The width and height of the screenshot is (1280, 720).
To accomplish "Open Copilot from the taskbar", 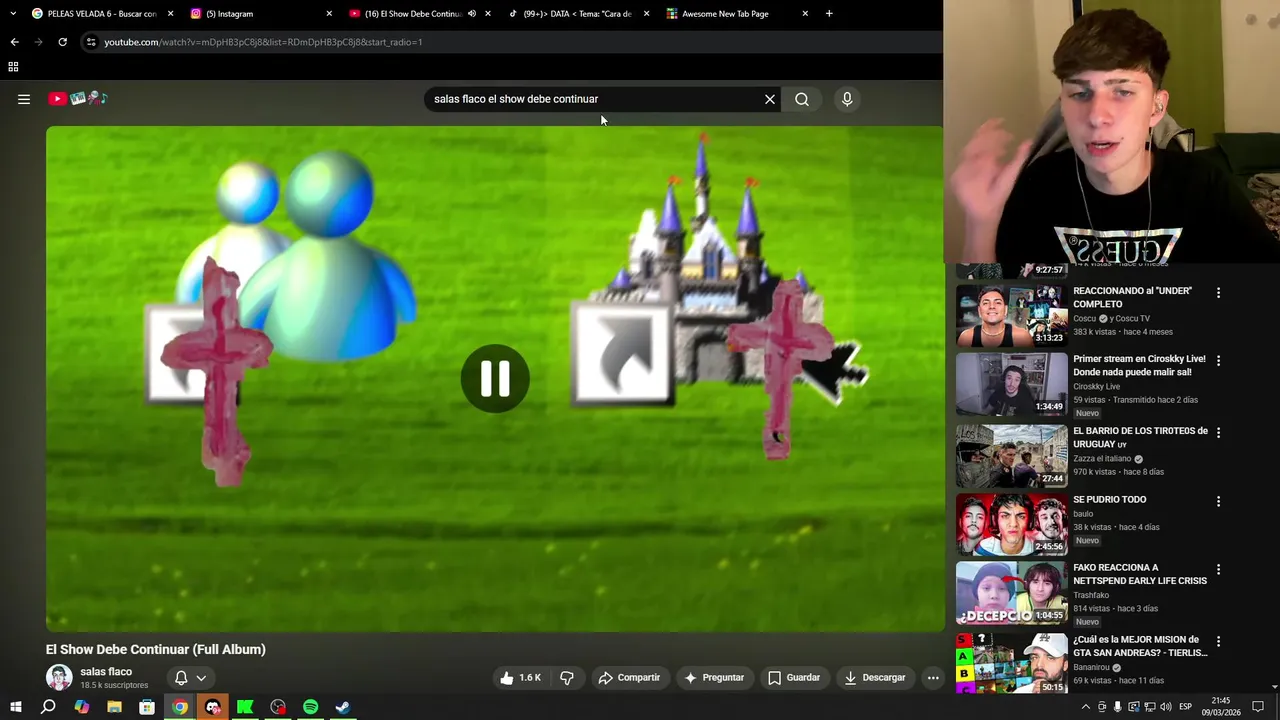I will coord(81,707).
